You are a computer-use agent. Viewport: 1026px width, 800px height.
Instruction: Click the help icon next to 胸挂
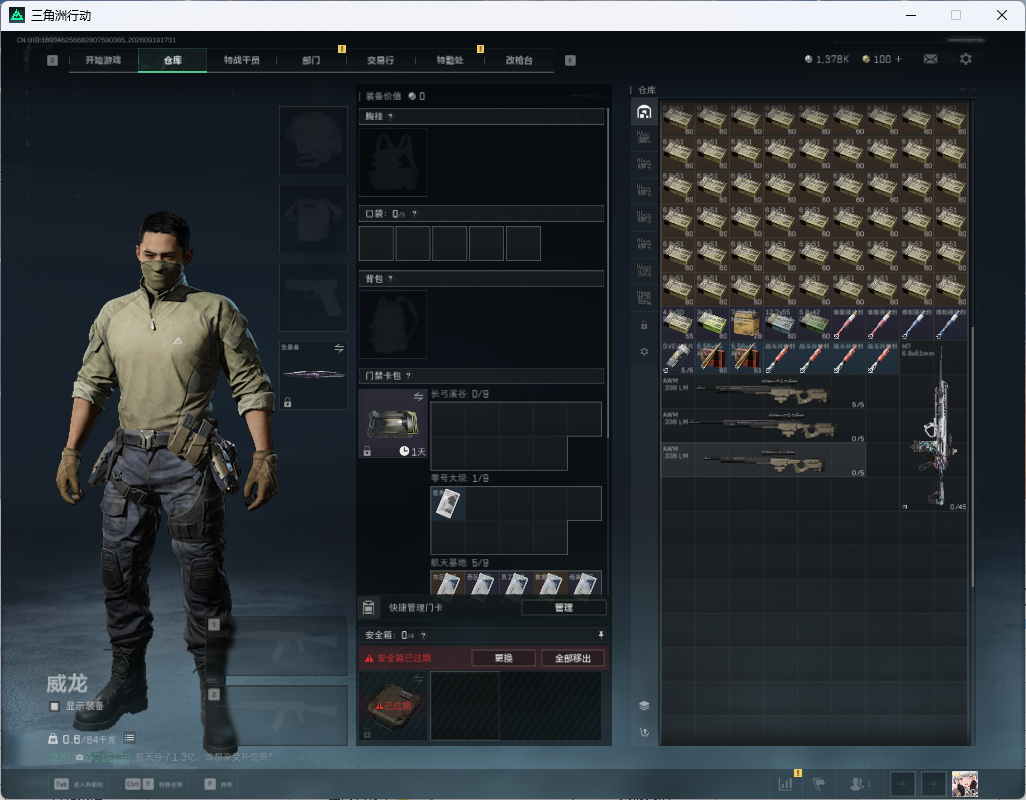[x=391, y=116]
